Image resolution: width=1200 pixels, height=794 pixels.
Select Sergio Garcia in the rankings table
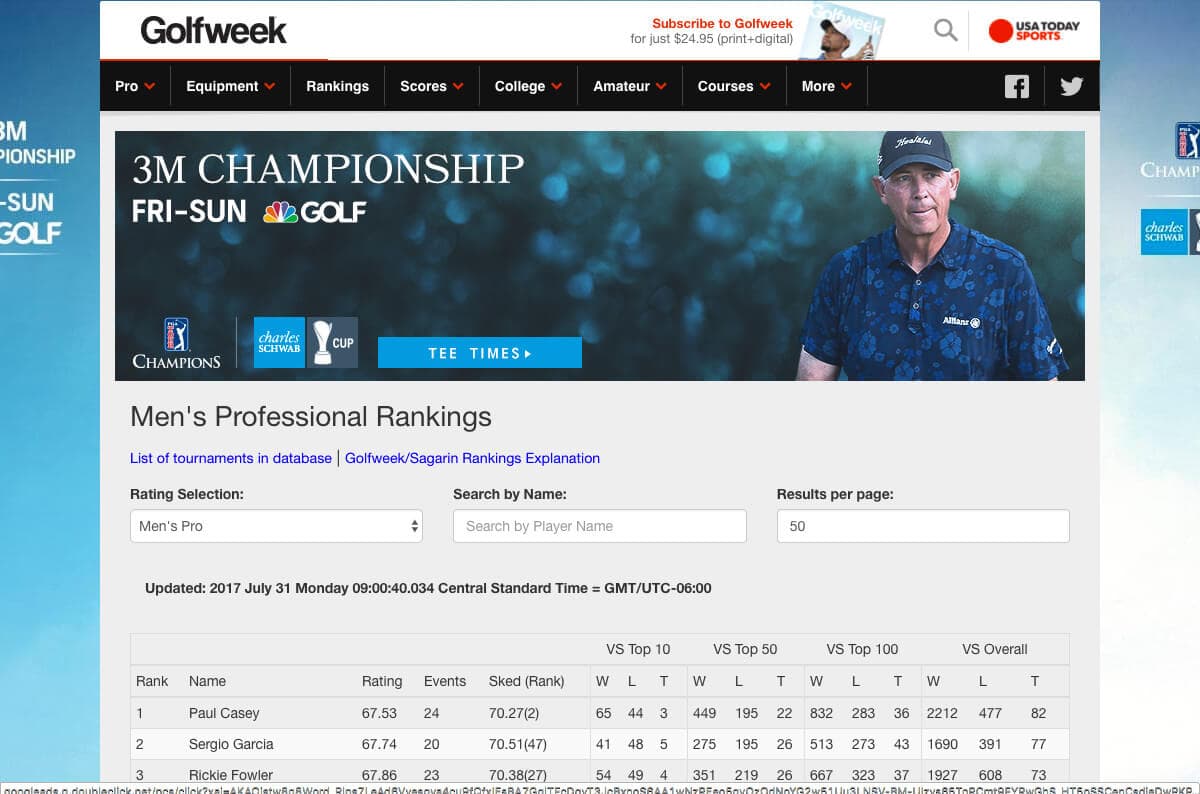231,744
